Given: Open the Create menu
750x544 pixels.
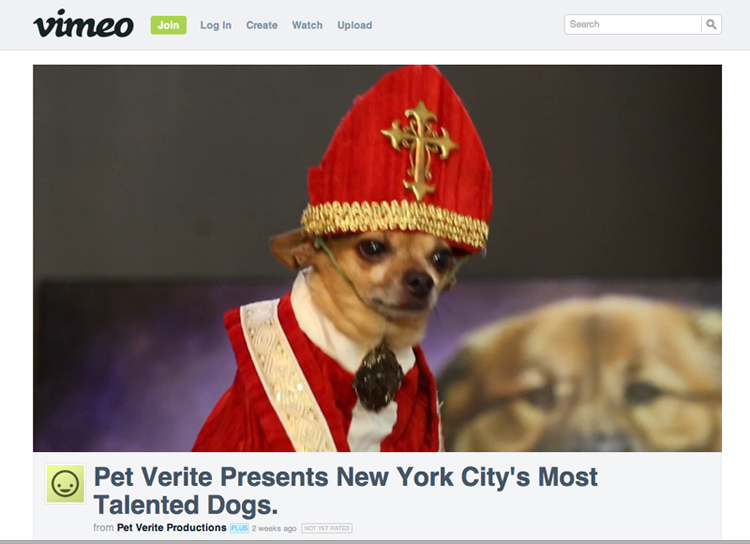Looking at the screenshot, I should [262, 25].
